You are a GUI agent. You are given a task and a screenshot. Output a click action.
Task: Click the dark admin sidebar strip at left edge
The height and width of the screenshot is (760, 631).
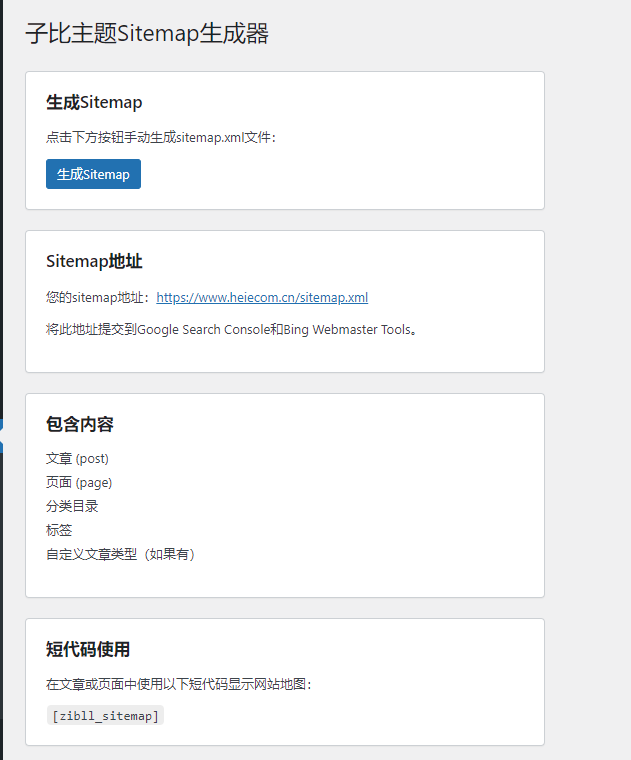click(x=1, y=200)
